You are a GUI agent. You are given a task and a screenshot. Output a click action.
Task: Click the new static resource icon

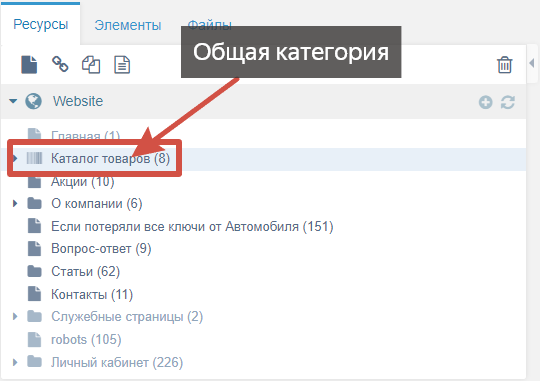(122, 65)
